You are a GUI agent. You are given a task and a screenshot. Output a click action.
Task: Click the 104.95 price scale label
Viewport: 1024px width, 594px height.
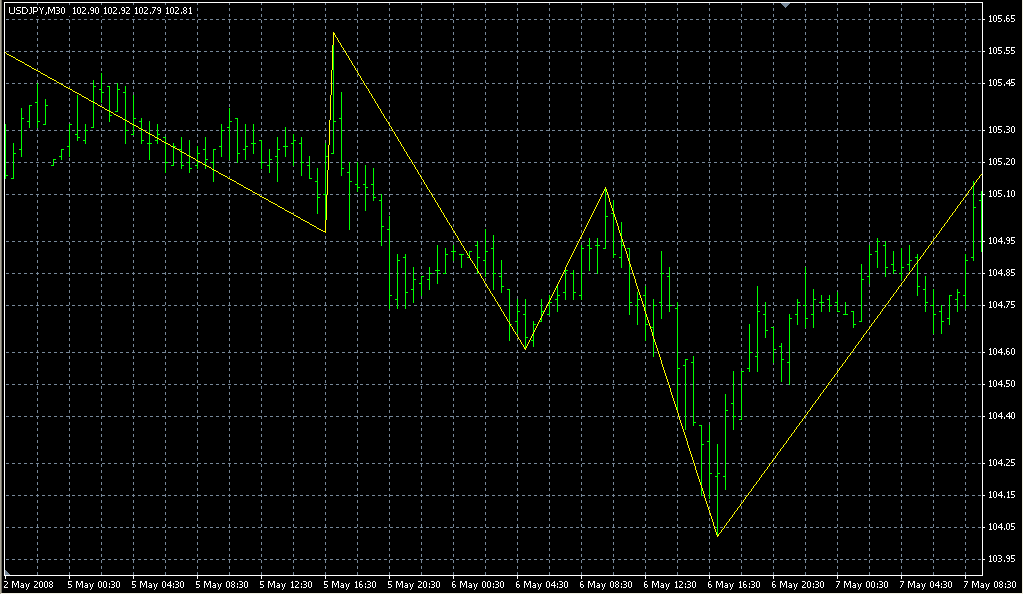(1001, 241)
